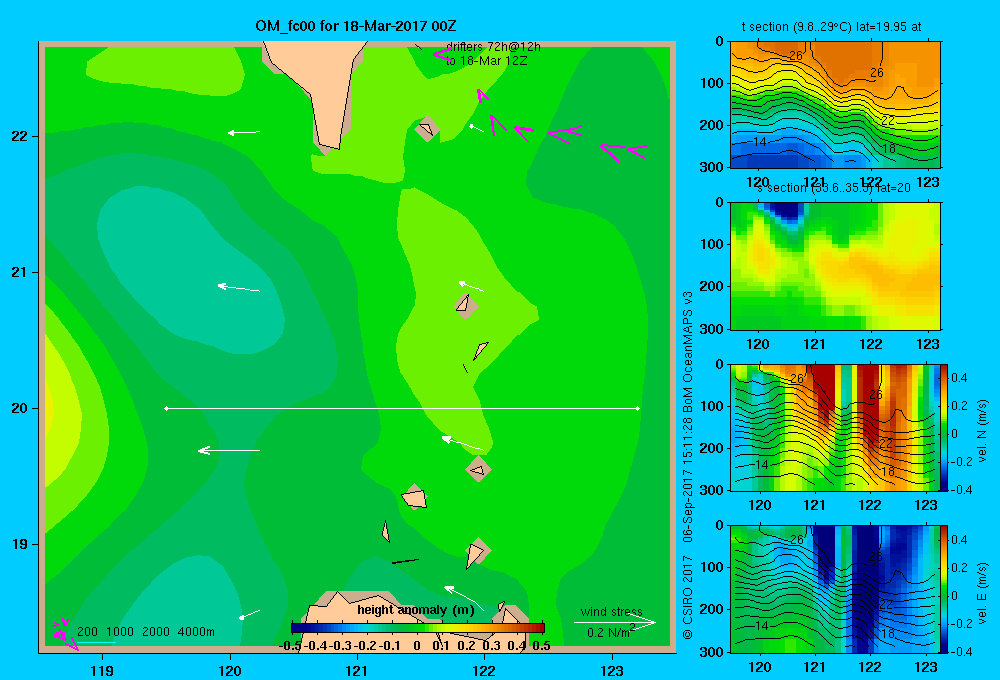This screenshot has height=680, width=1000.
Task: Select the 'height anomaly (m)' label
Action: (x=416, y=610)
